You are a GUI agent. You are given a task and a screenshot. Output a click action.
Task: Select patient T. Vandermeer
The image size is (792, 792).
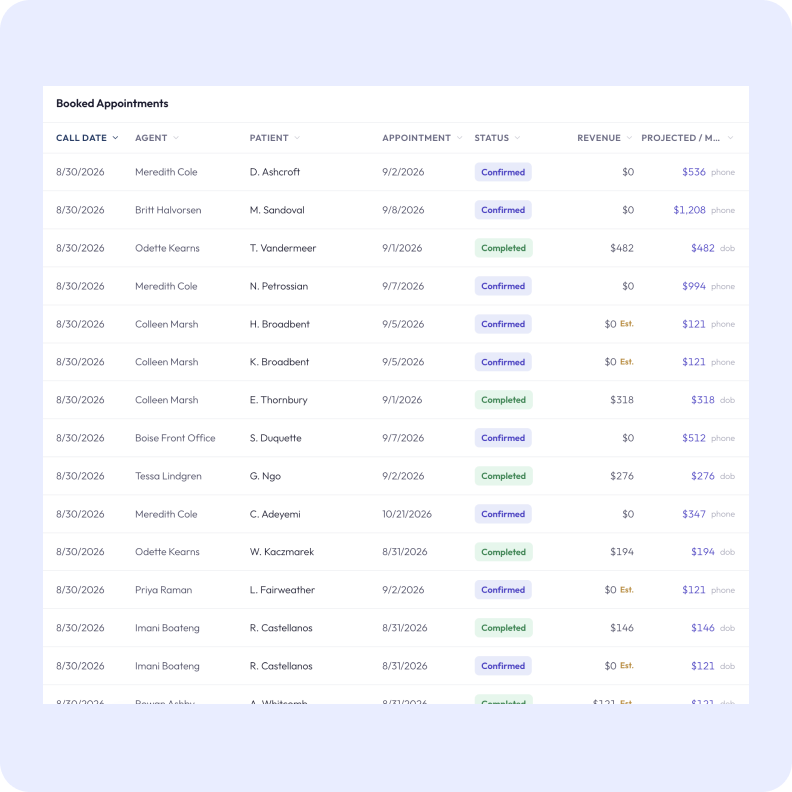pos(283,248)
